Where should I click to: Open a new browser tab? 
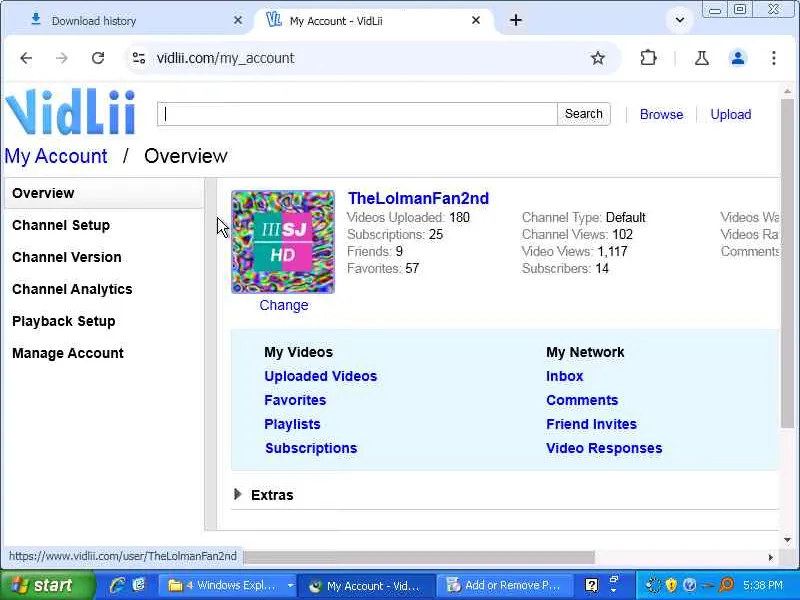click(516, 20)
